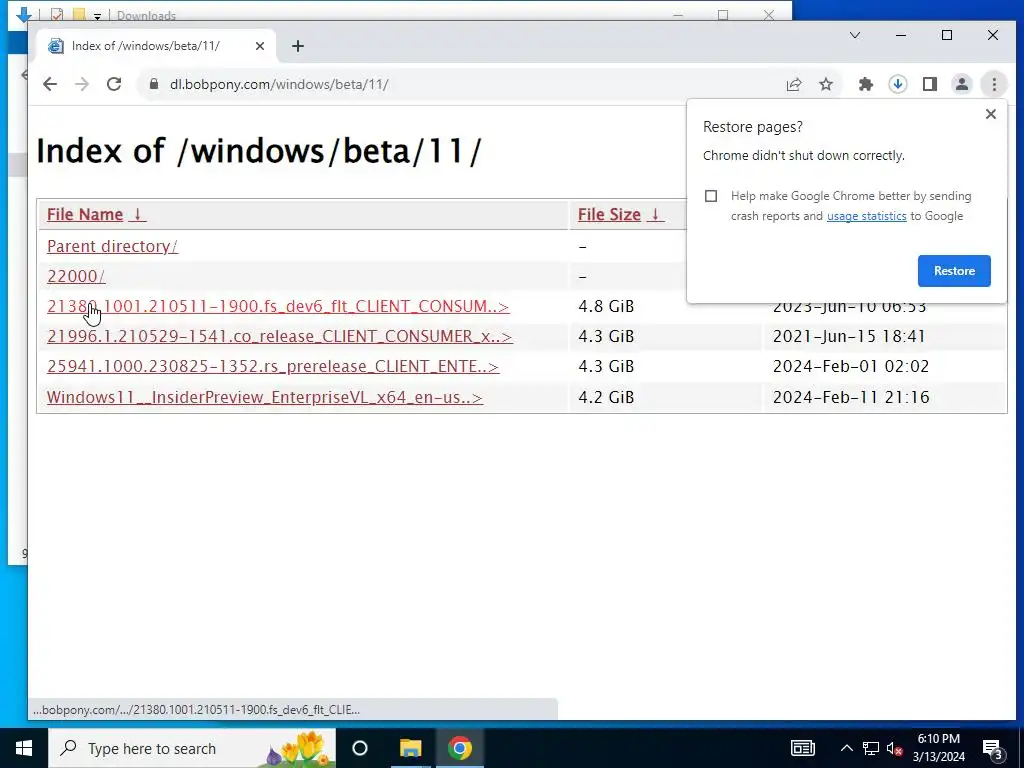Viewport: 1024px width, 768px height.
Task: Open Chrome three-dot menu
Action: tap(994, 84)
